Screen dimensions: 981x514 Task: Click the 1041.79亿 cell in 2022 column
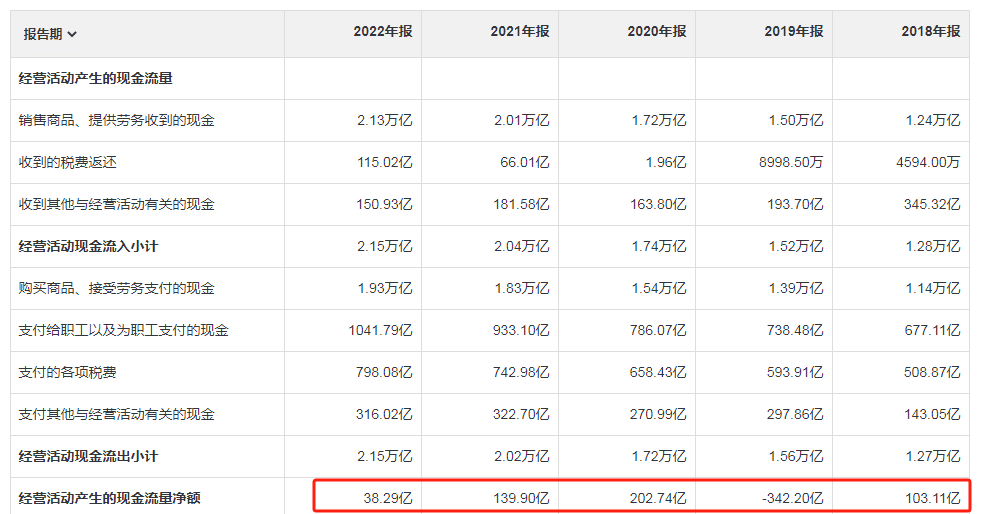(380, 330)
